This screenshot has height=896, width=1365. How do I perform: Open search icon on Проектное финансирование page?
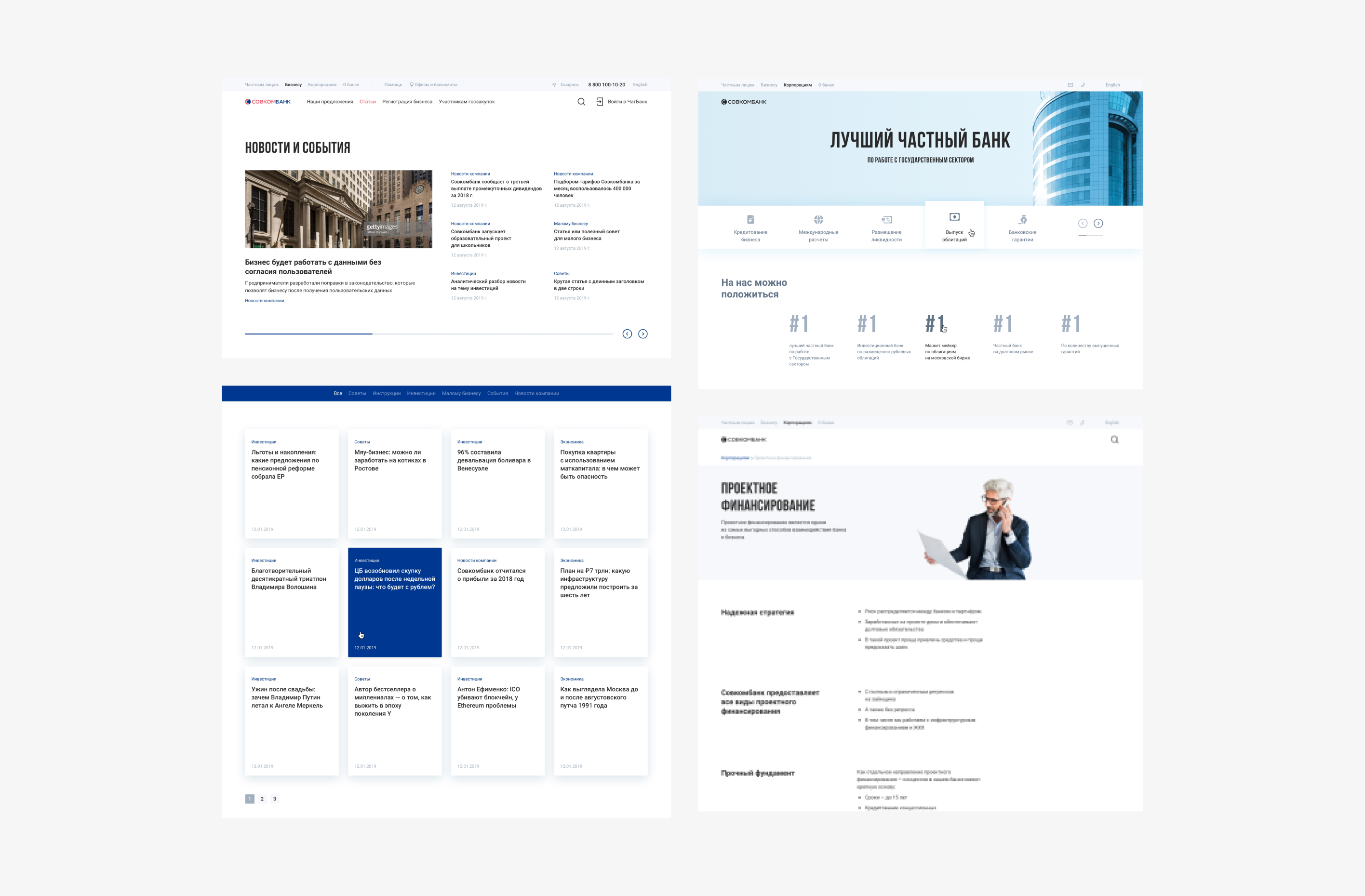point(1114,440)
